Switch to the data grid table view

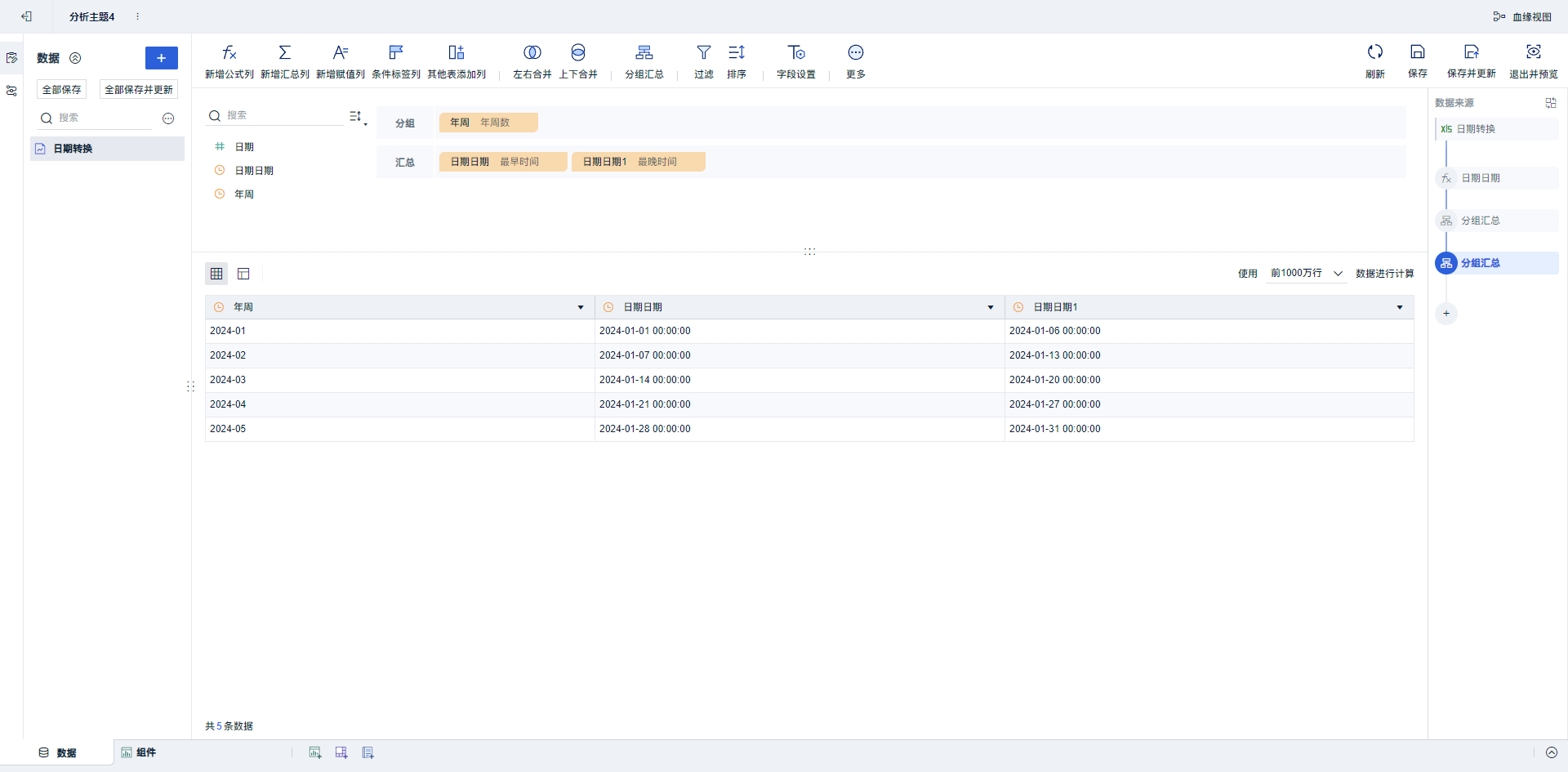coord(216,274)
